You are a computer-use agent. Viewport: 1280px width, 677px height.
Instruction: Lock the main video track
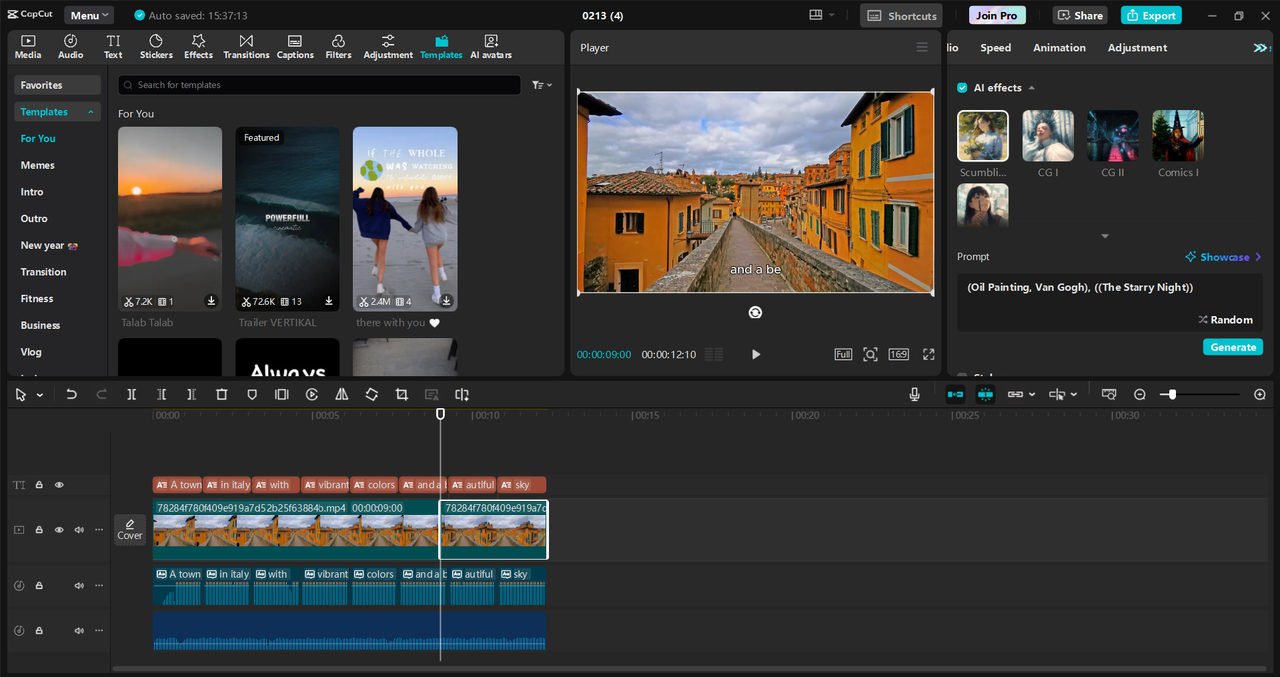point(39,530)
